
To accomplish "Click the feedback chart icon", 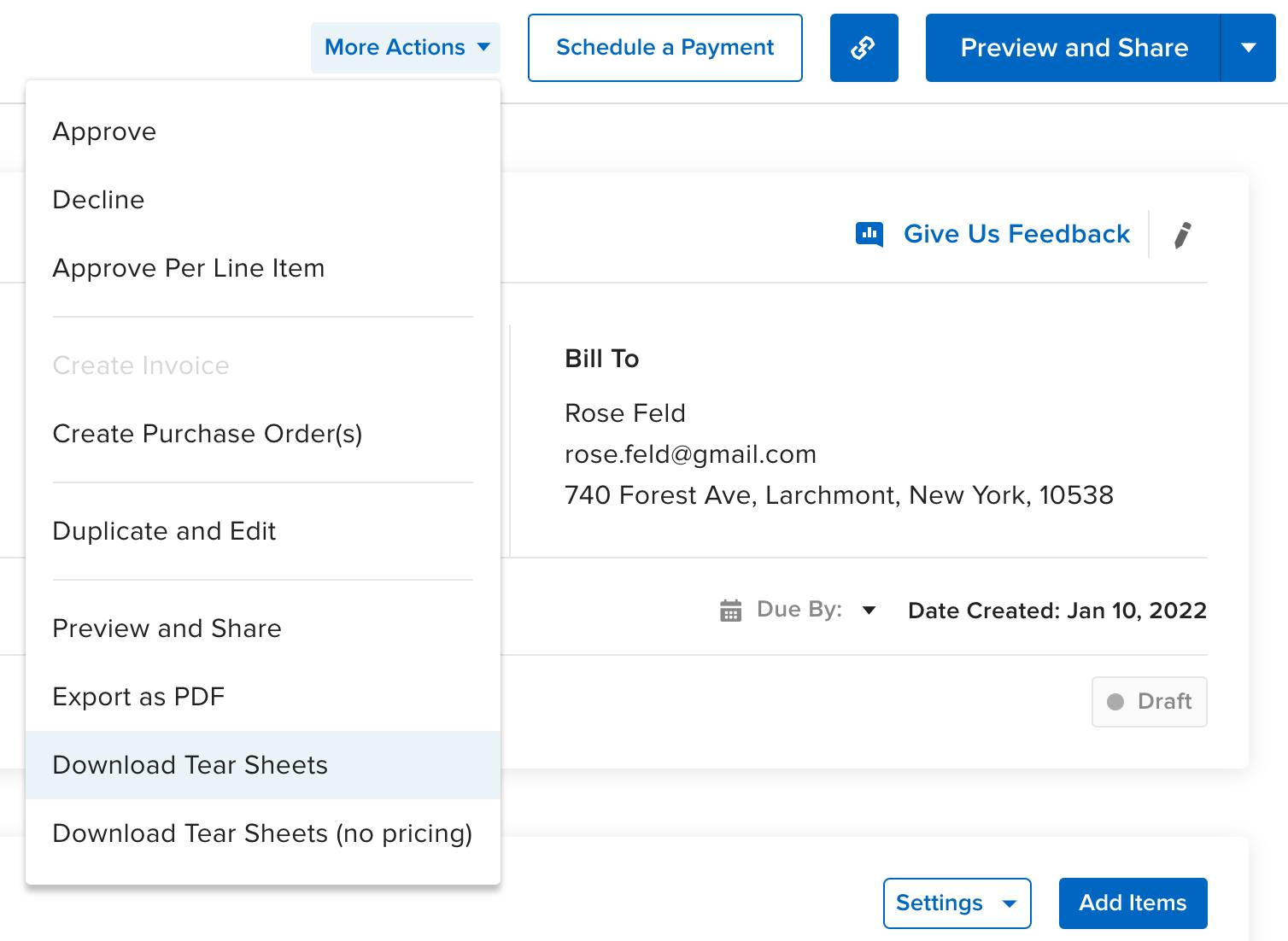I will pyautogui.click(x=869, y=234).
